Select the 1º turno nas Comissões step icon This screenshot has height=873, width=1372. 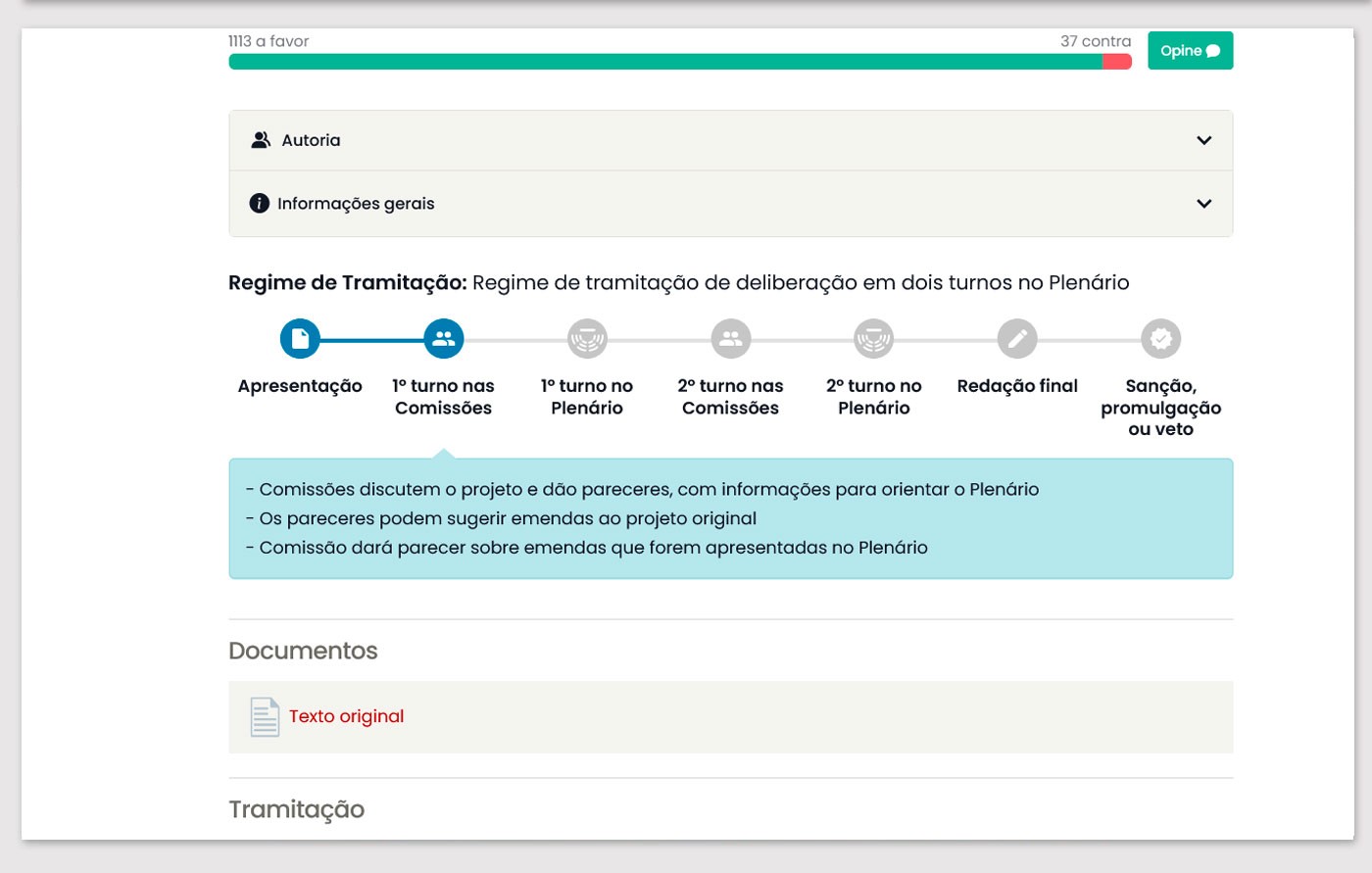click(x=444, y=339)
